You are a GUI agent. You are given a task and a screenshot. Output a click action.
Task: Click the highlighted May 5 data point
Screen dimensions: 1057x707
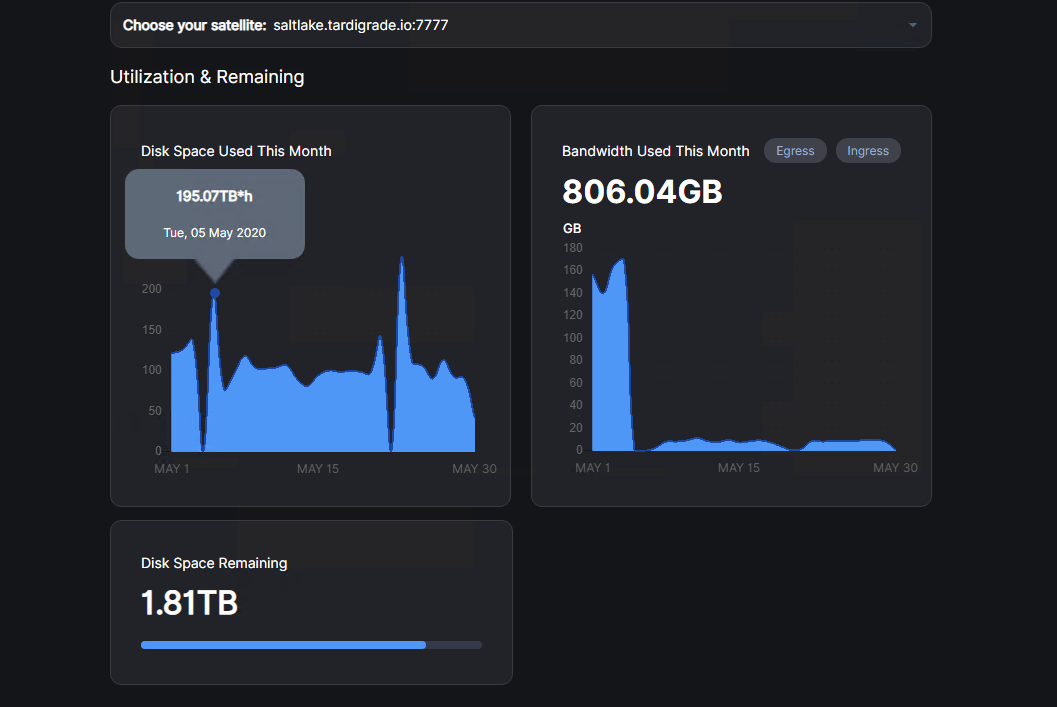coord(215,293)
